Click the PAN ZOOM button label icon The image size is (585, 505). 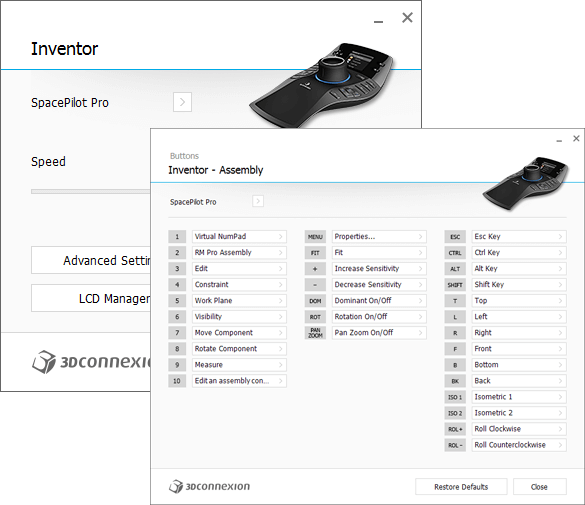(x=315, y=333)
